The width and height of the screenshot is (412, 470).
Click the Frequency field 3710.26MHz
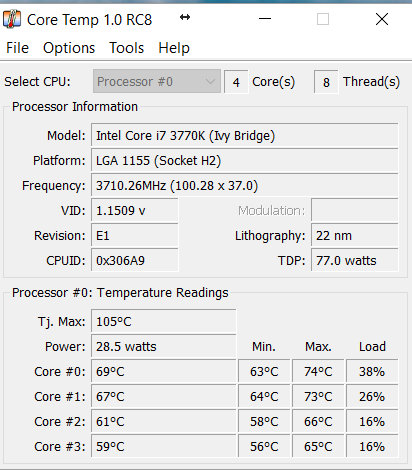pyautogui.click(x=245, y=186)
